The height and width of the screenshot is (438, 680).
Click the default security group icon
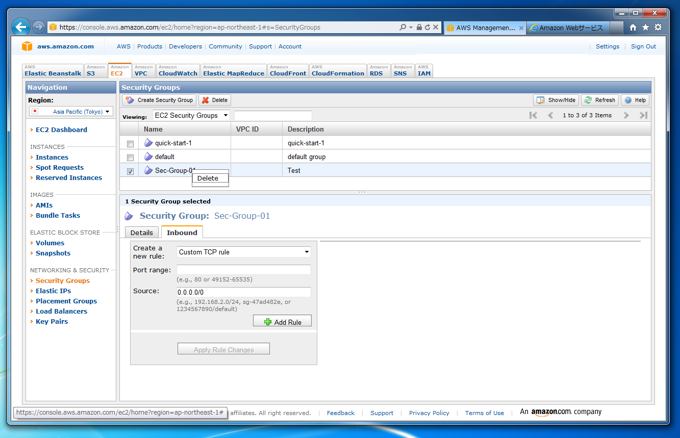(148, 157)
